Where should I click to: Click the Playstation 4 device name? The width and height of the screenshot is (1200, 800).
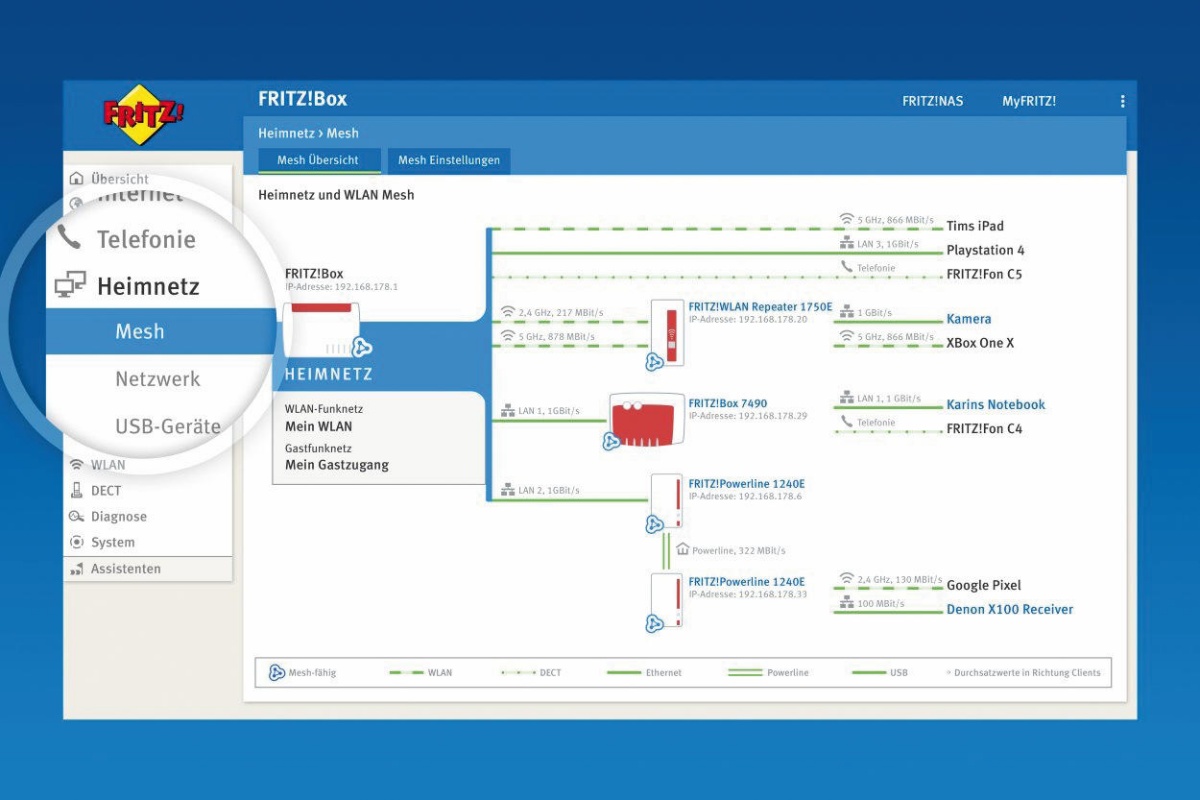pyautogui.click(x=985, y=250)
